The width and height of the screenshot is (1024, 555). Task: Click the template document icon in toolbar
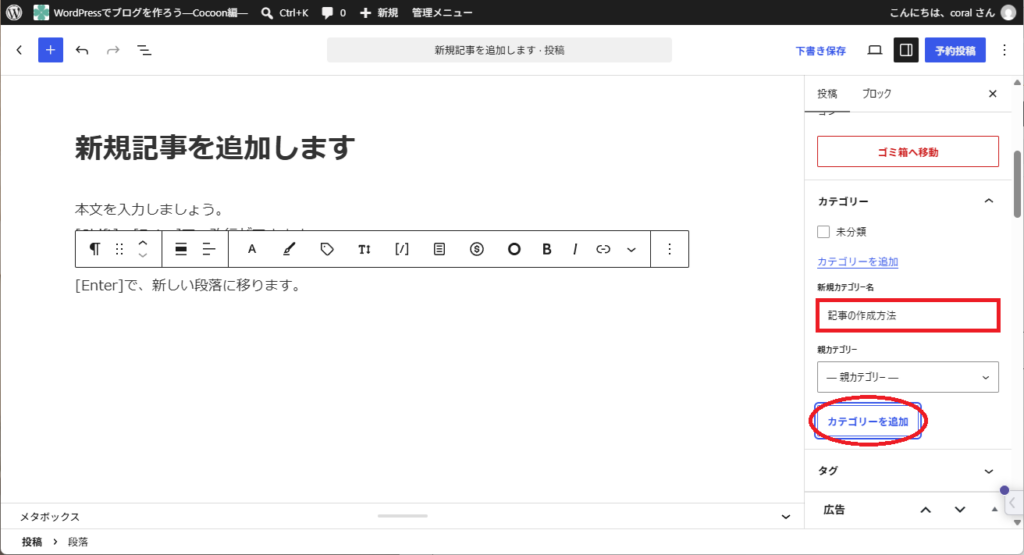pyautogui.click(x=440, y=249)
